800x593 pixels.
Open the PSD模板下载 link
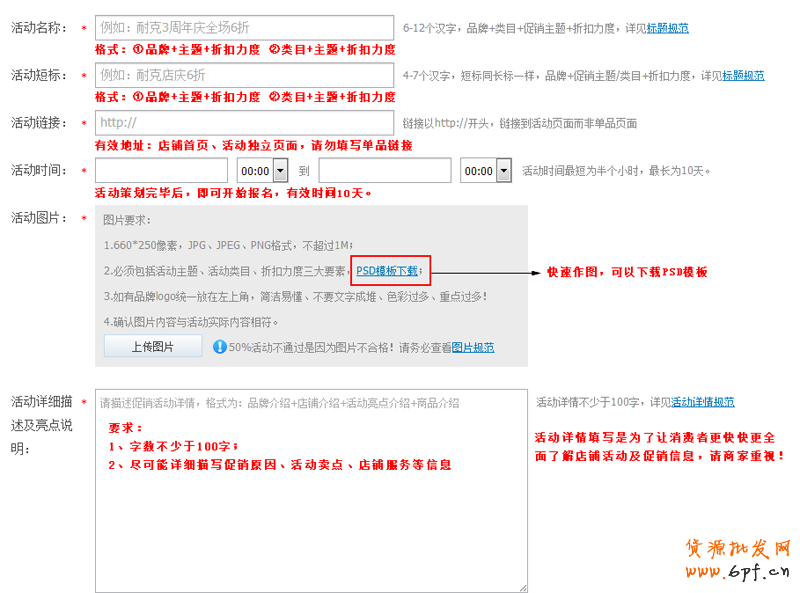tap(387, 271)
